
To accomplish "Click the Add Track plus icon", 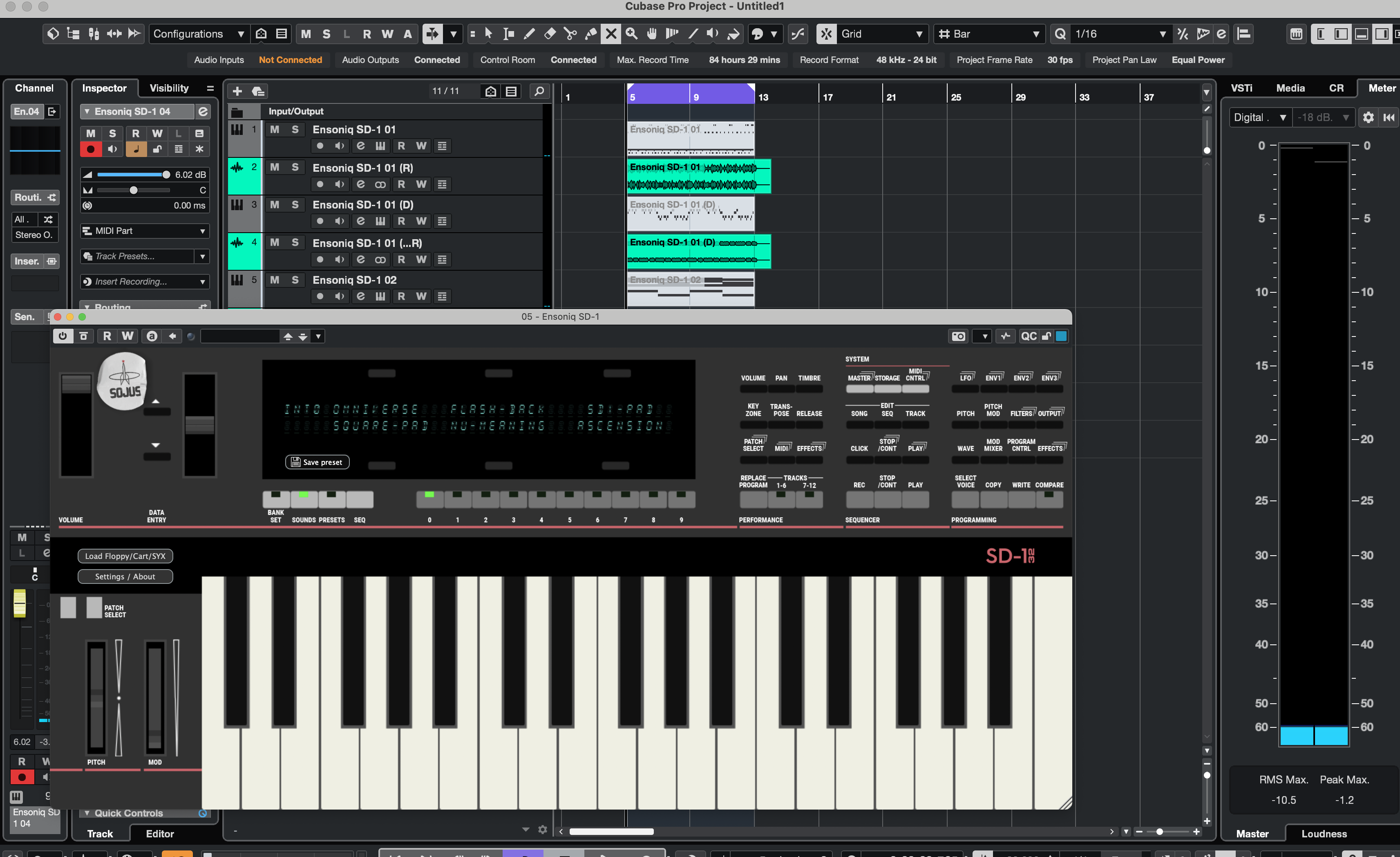I will click(x=237, y=91).
